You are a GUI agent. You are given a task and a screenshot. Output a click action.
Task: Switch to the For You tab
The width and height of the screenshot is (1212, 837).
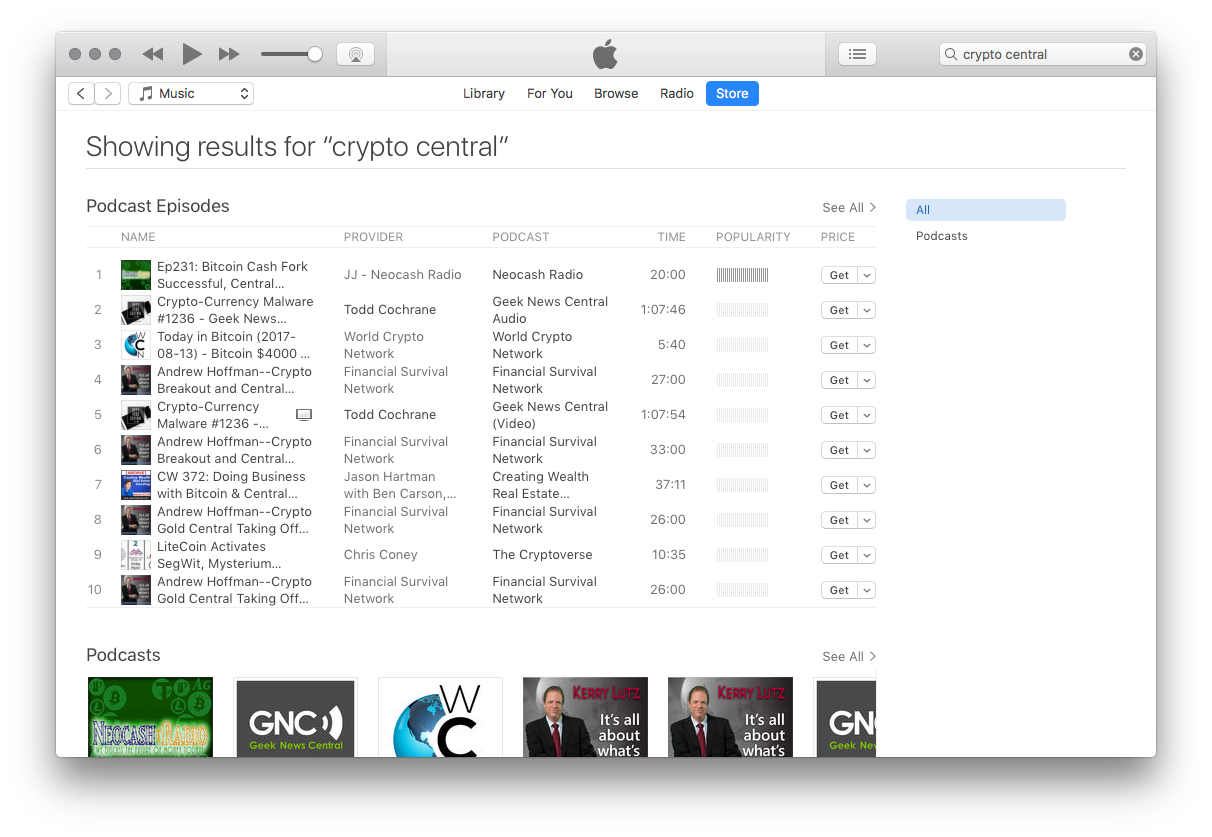(550, 93)
